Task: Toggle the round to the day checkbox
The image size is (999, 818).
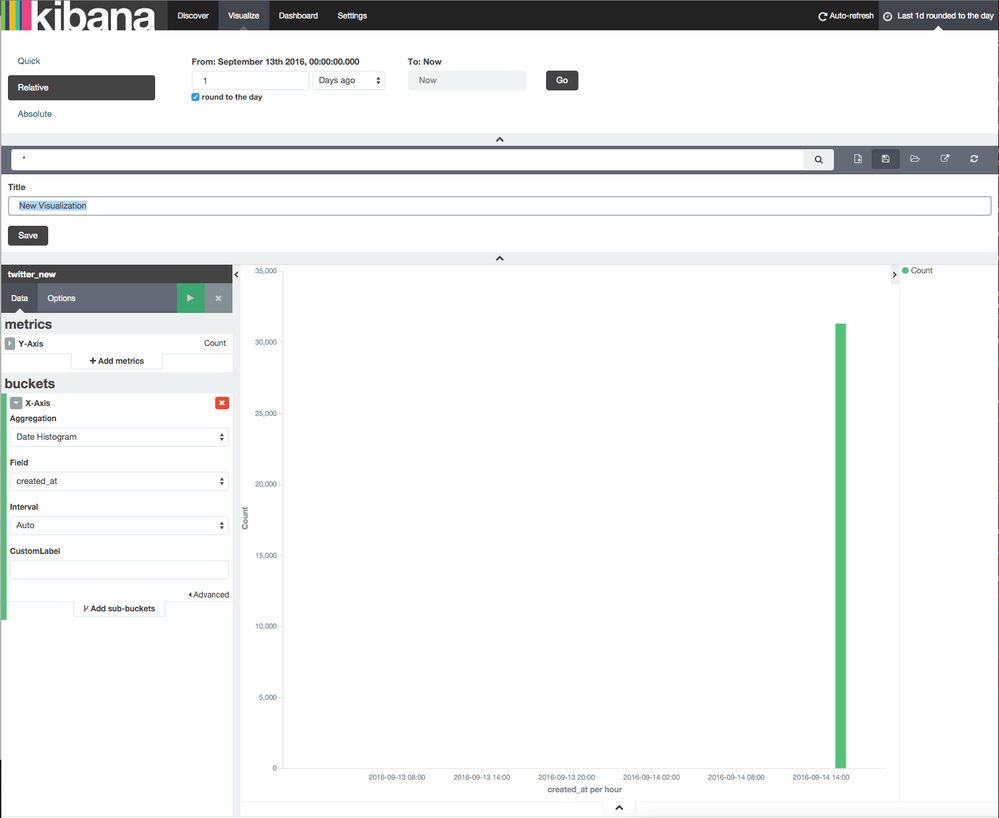Action: 195,97
